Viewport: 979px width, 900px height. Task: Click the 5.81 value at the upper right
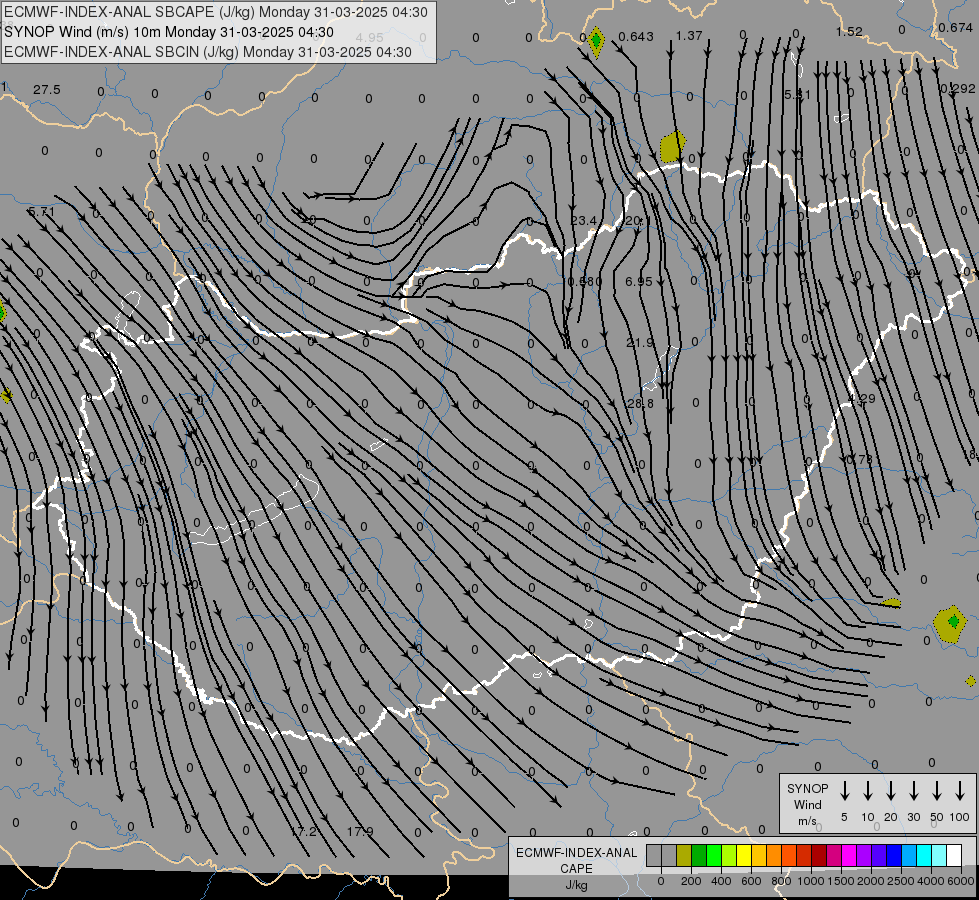tap(797, 94)
